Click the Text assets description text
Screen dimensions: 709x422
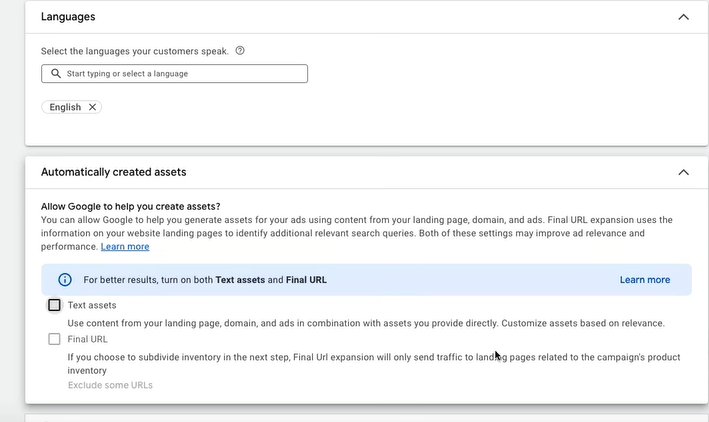366,323
